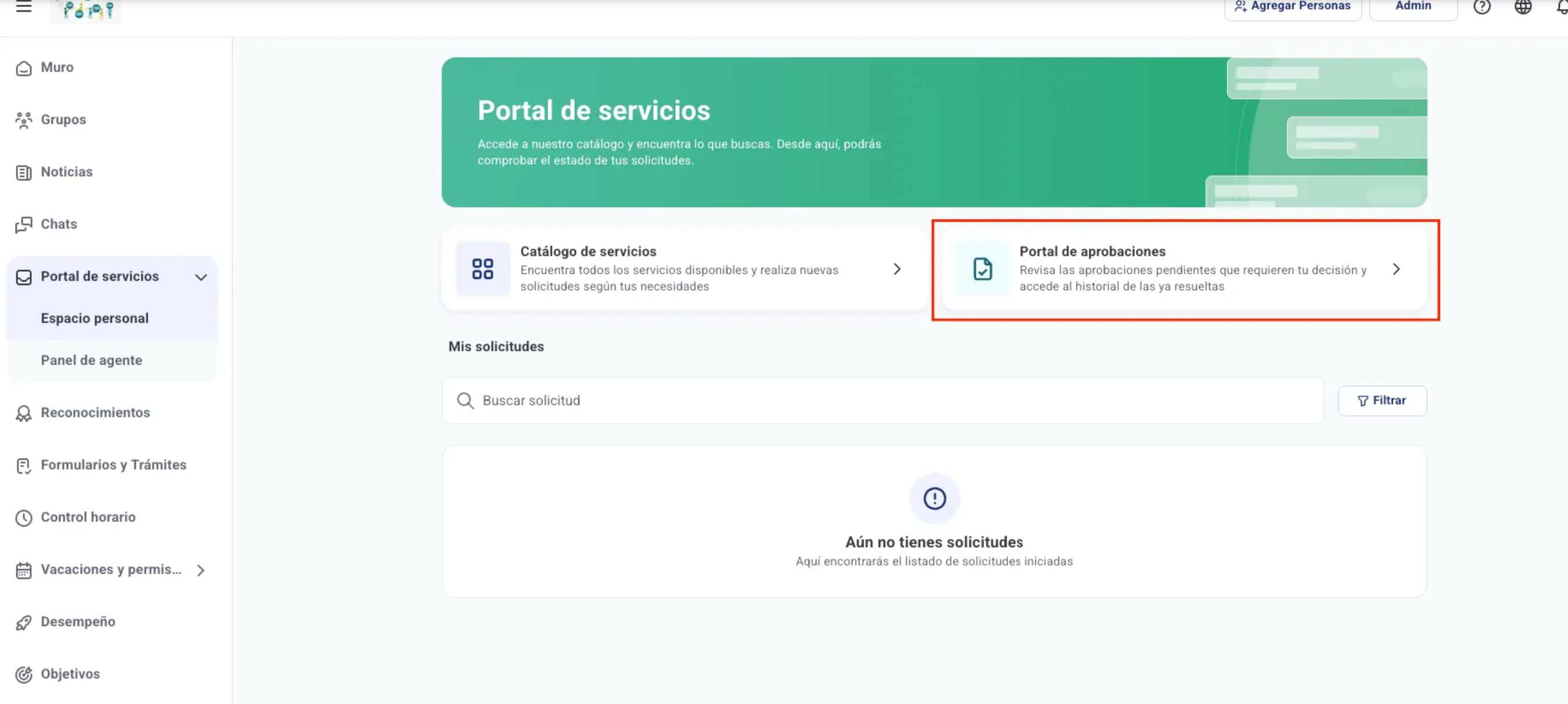Click the hamburger menu icon
This screenshot has width=1568, height=704.
(24, 7)
